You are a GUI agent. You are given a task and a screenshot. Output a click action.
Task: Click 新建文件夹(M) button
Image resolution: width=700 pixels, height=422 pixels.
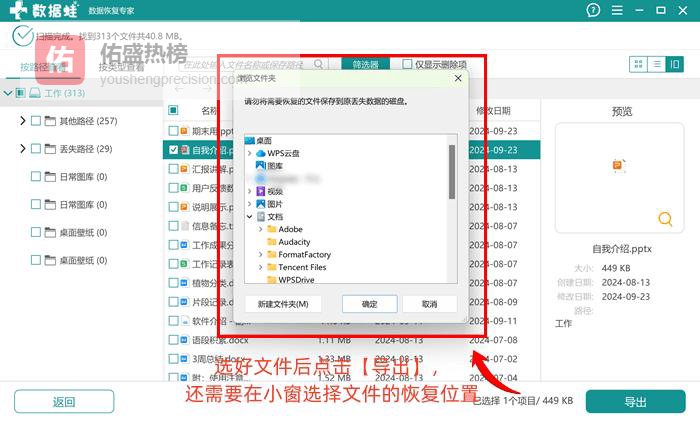point(282,303)
